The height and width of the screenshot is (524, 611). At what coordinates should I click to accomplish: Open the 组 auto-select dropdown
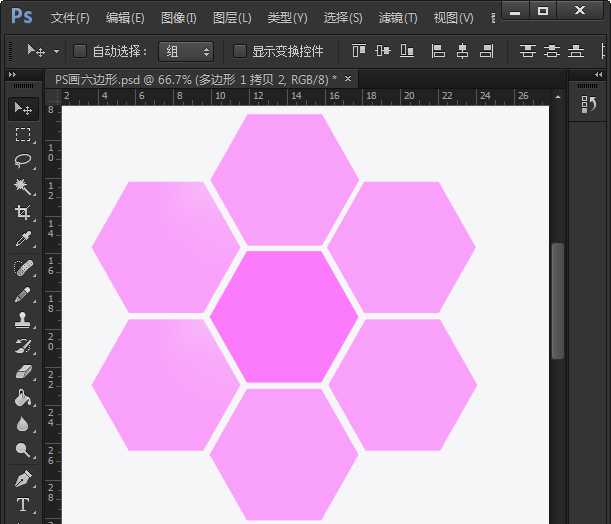pos(186,51)
